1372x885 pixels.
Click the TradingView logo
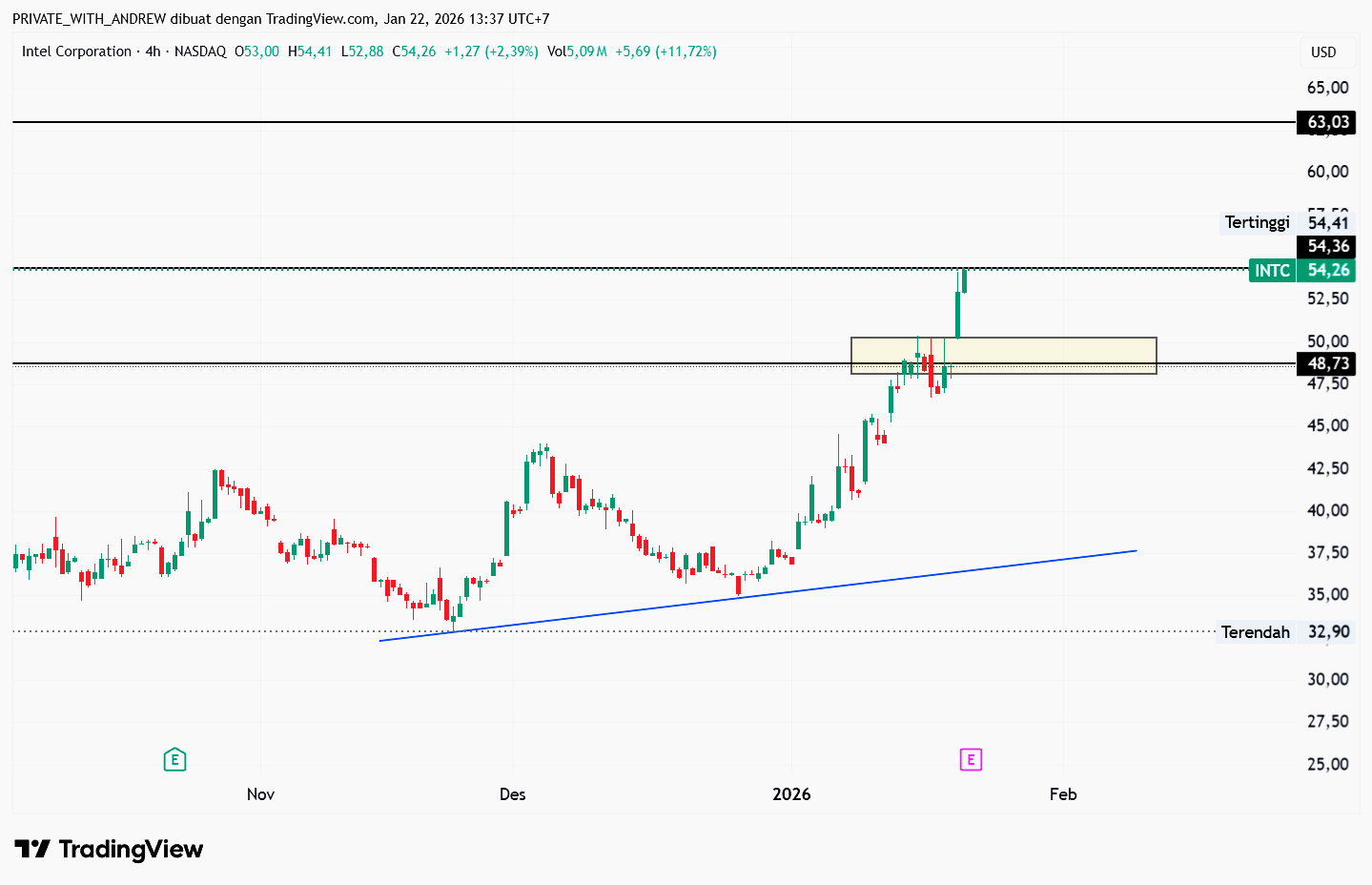109,849
